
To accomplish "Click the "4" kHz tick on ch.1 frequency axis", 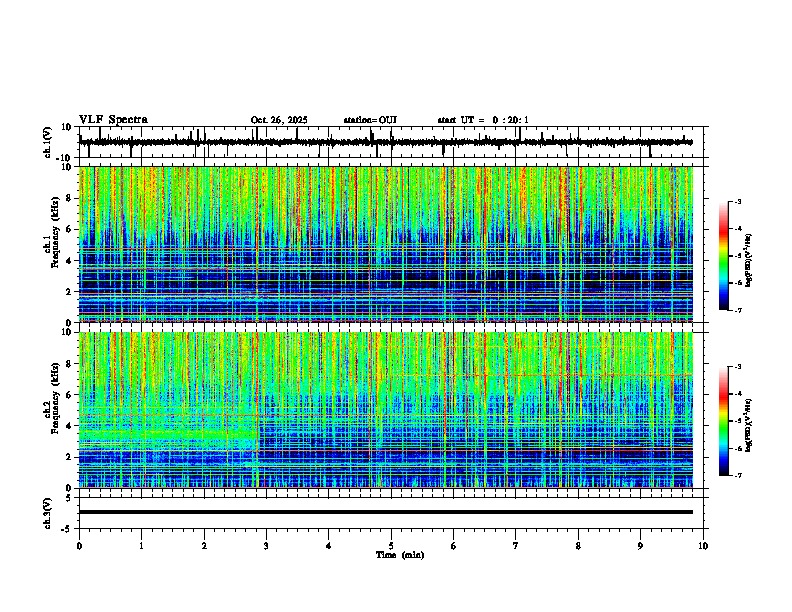I will [x=69, y=260].
